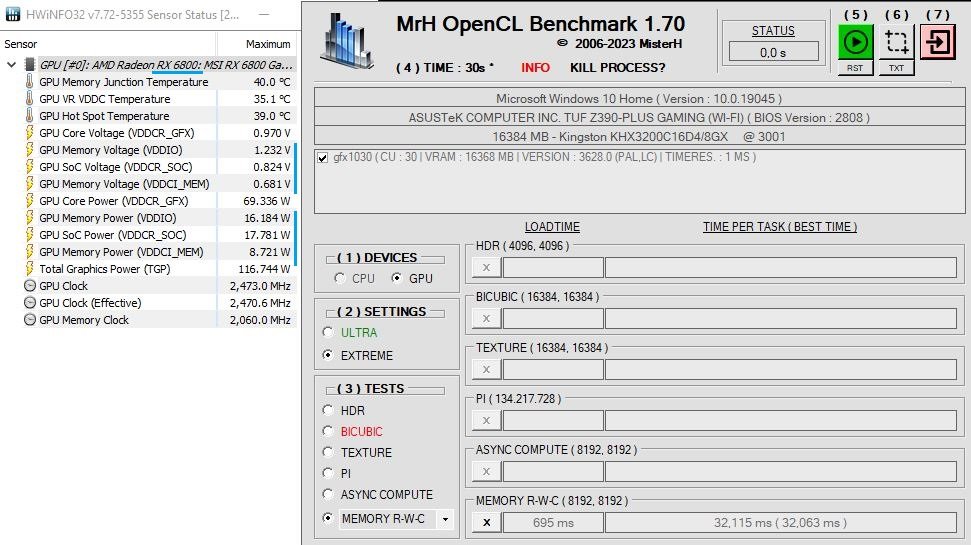
Task: Click the 2,473.0 MHz GPU Clock value
Action: pos(260,286)
